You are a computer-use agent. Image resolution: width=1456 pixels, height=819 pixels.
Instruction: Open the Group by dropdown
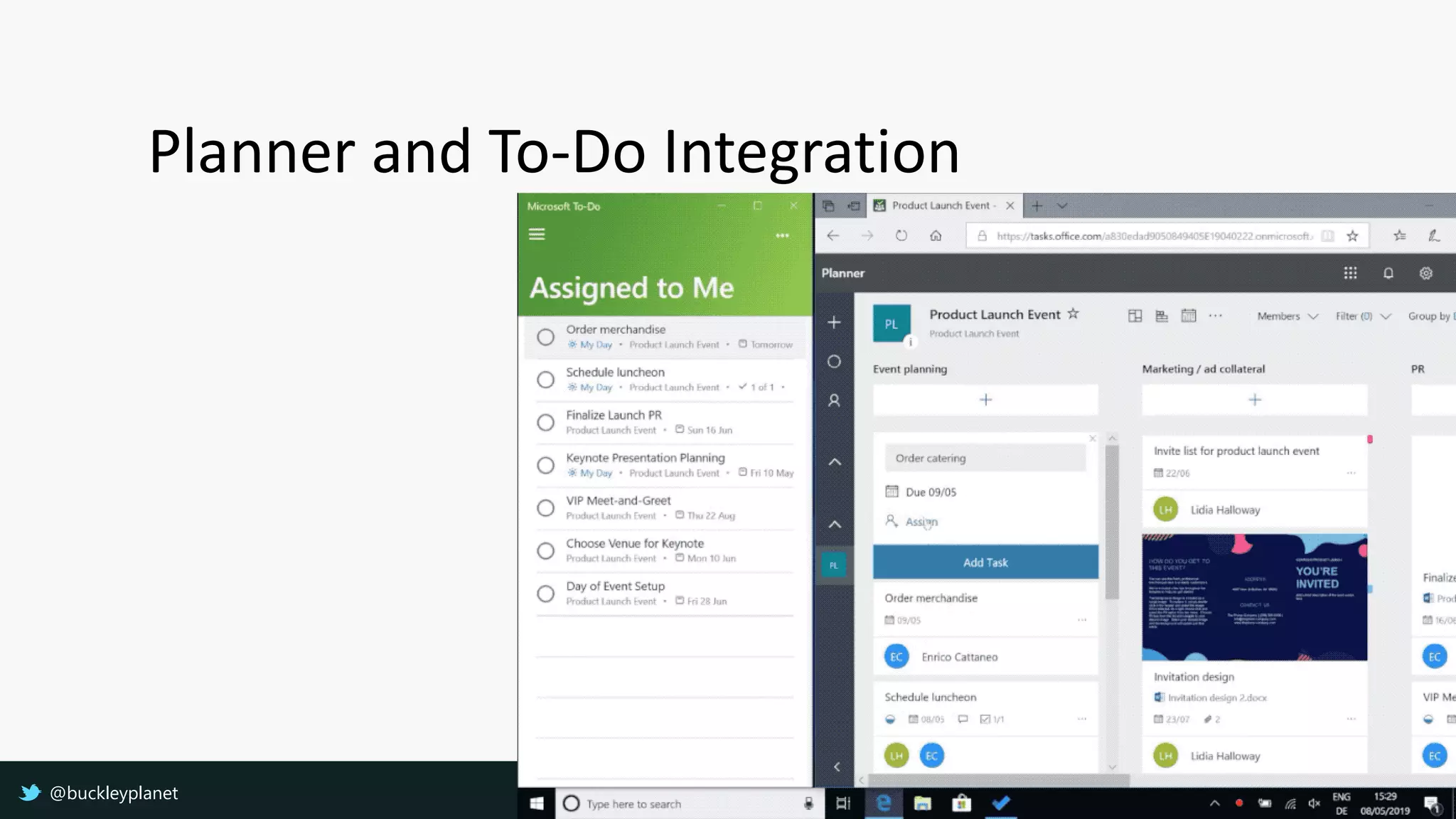(x=1430, y=316)
